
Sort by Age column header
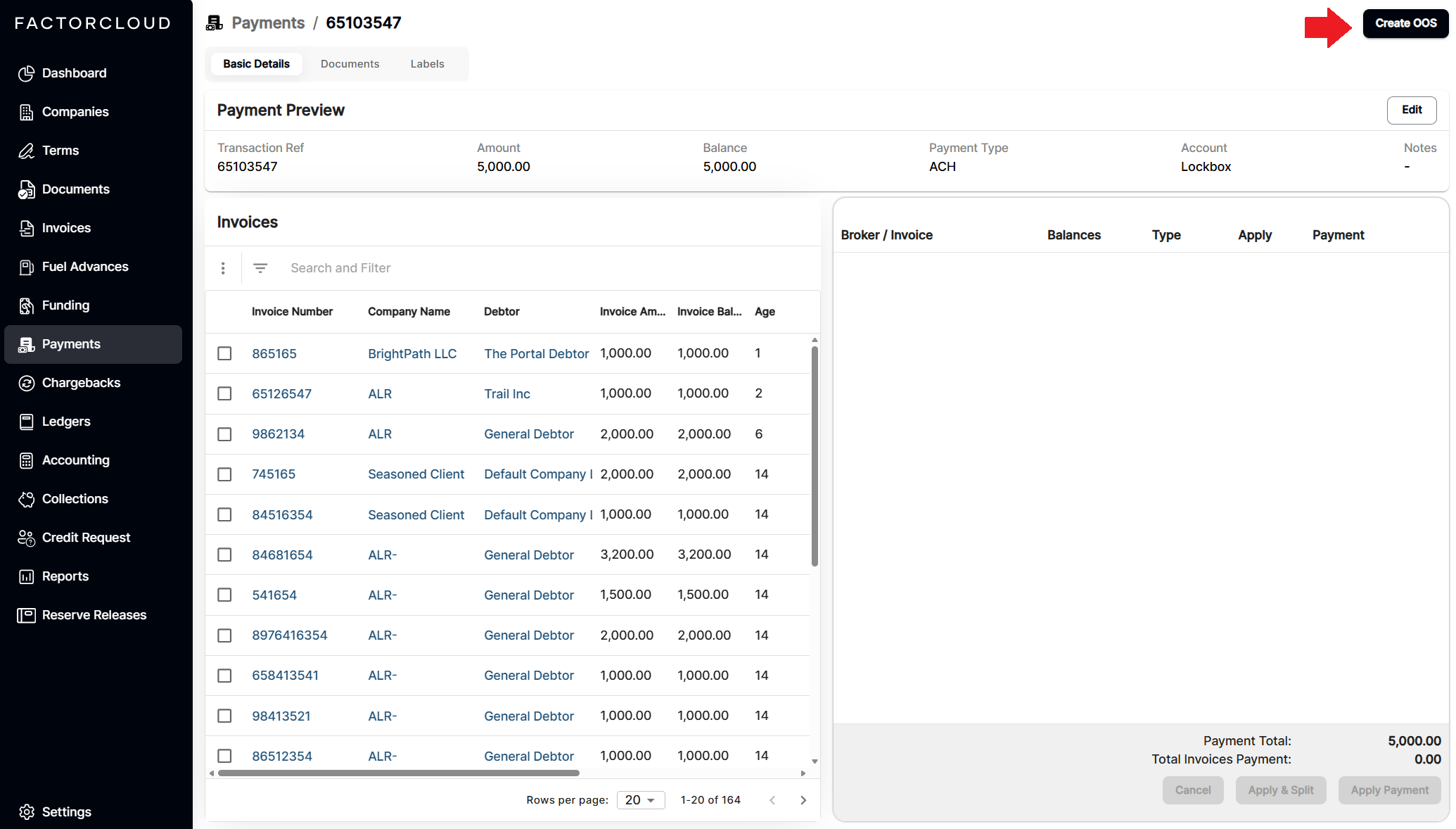click(765, 312)
